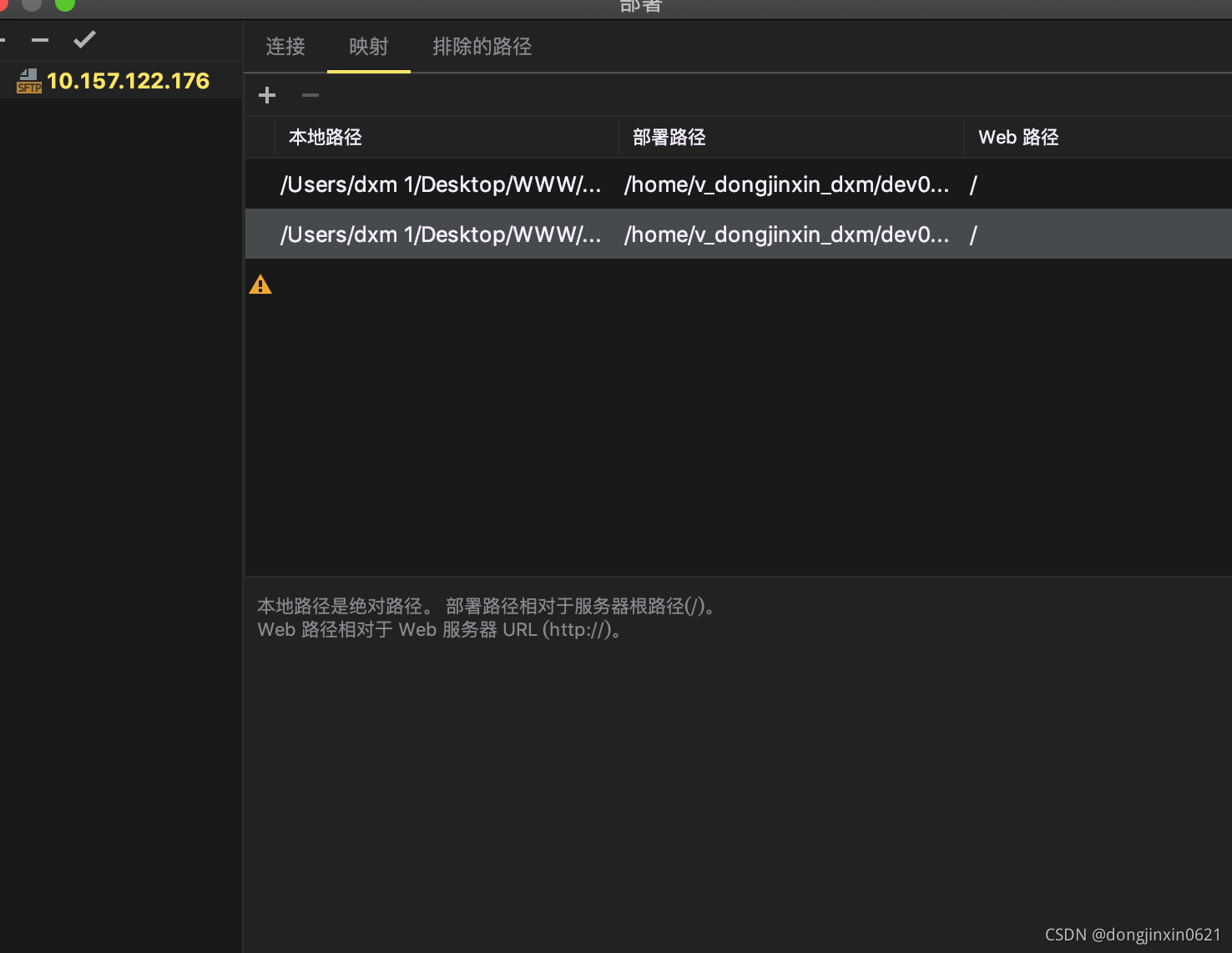
Task: Click the Web 路径 column header
Action: [1017, 137]
